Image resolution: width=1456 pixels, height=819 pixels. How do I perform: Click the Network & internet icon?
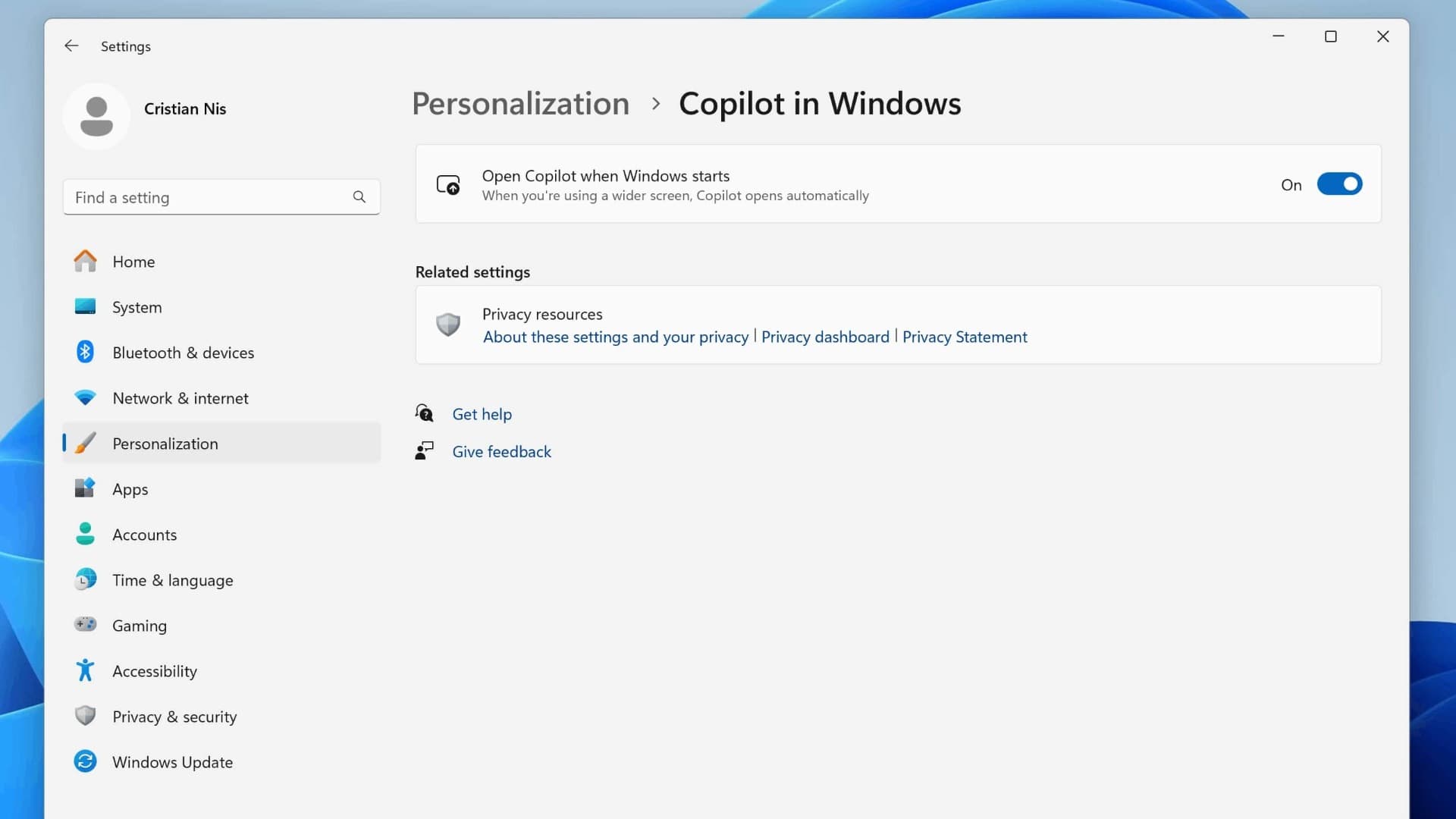(85, 397)
